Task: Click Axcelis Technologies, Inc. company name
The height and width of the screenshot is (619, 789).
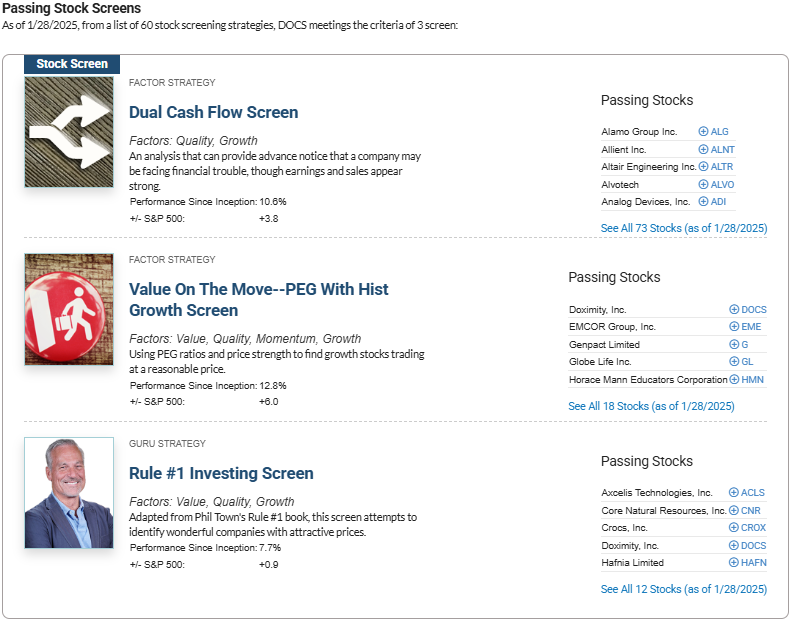Action: coord(657,493)
